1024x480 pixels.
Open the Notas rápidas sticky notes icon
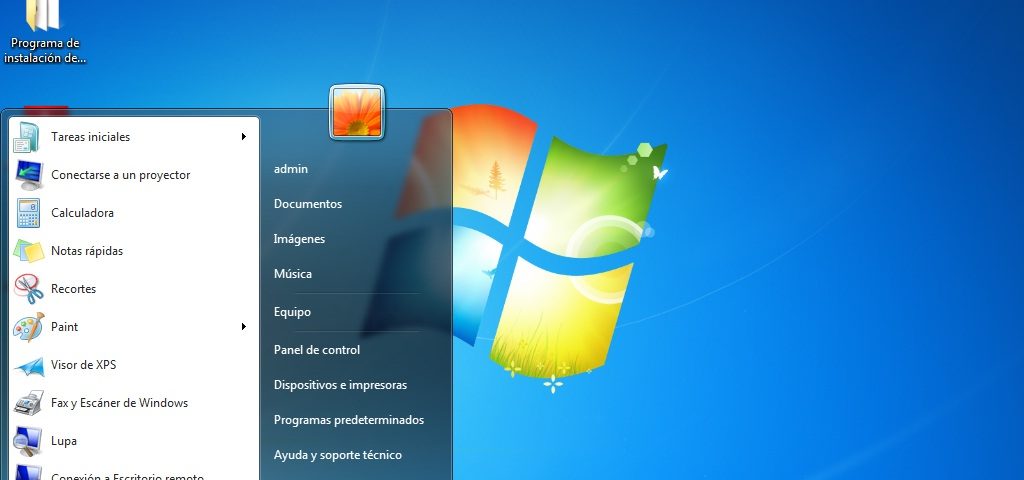(x=28, y=251)
